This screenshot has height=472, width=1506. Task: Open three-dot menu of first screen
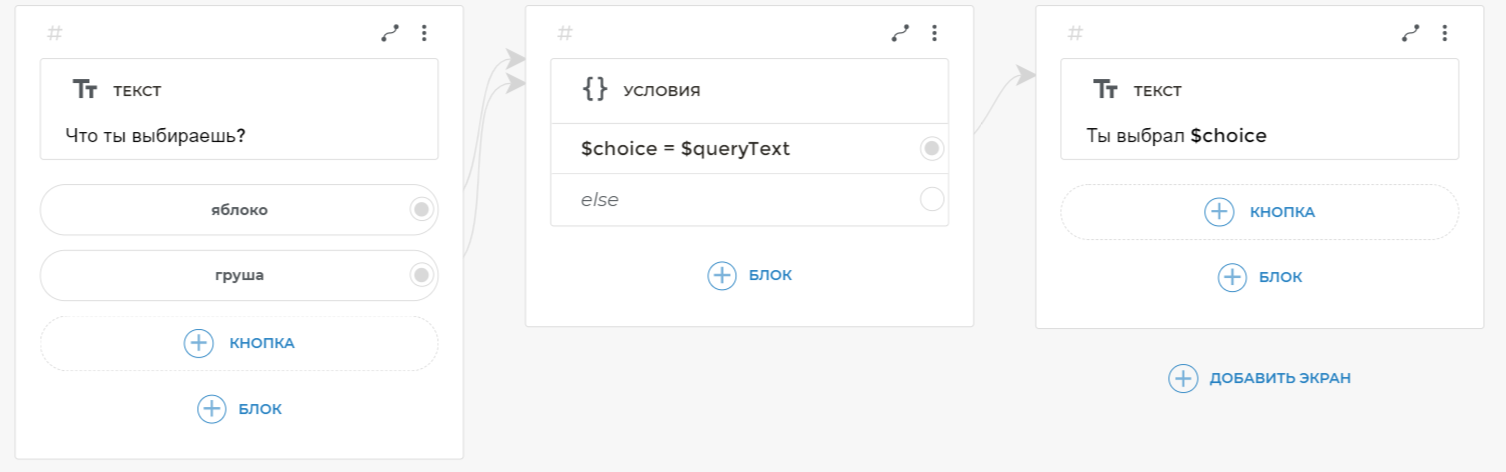[x=424, y=33]
